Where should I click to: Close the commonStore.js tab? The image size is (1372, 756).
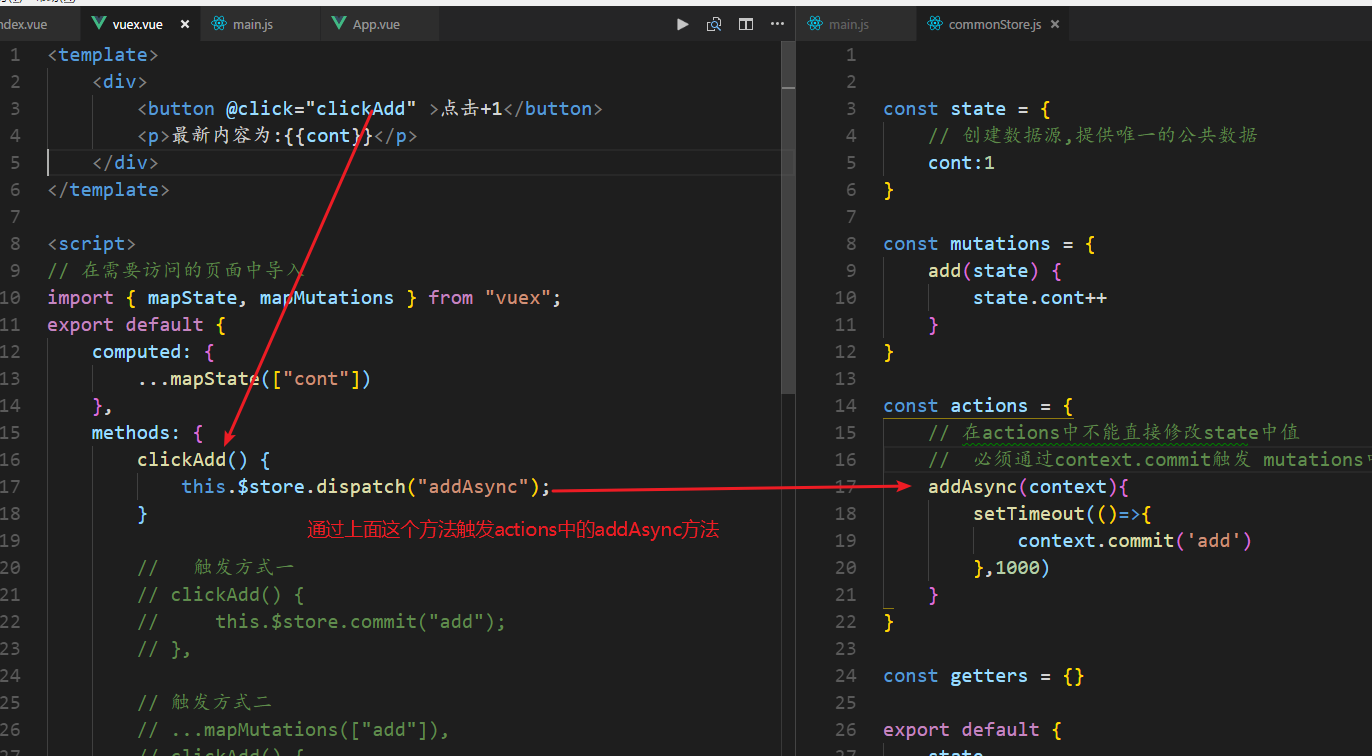1055,24
